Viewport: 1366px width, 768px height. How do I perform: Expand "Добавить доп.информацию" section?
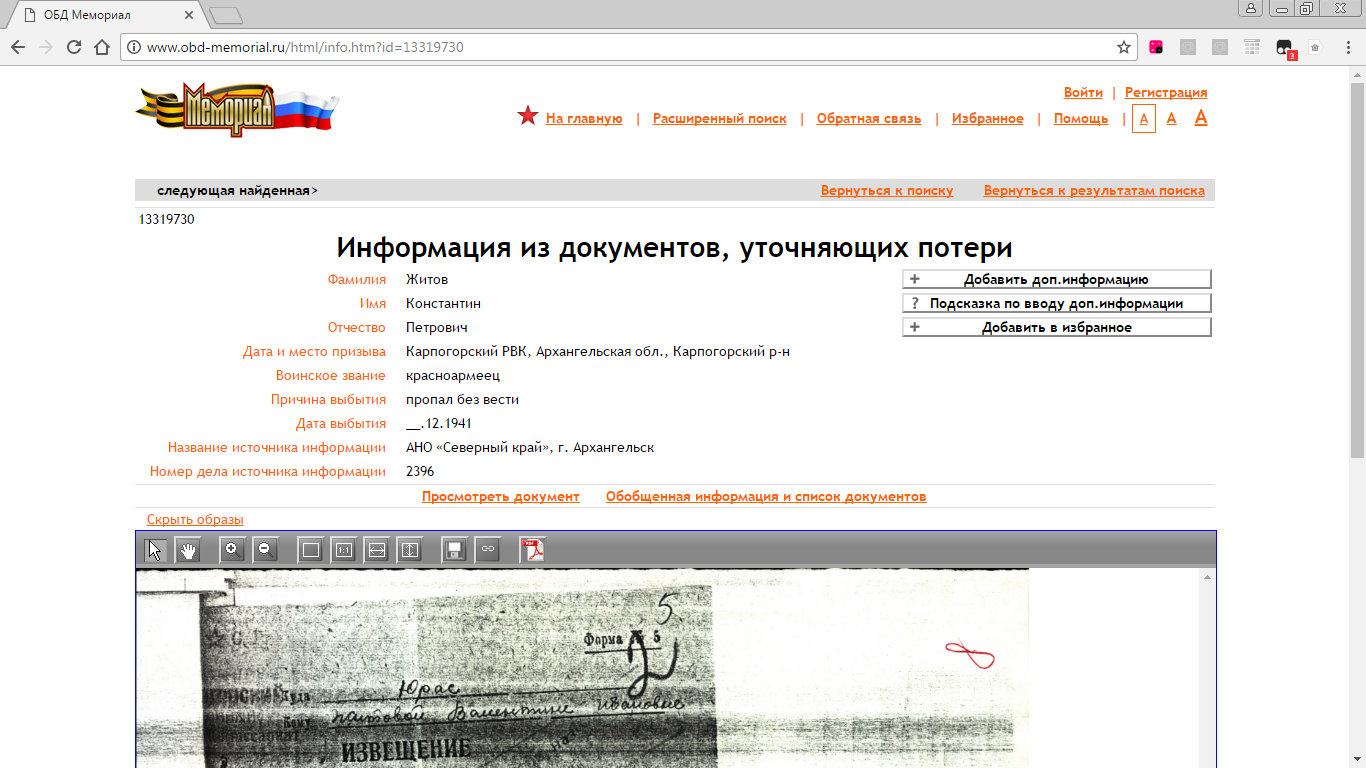(x=1057, y=280)
